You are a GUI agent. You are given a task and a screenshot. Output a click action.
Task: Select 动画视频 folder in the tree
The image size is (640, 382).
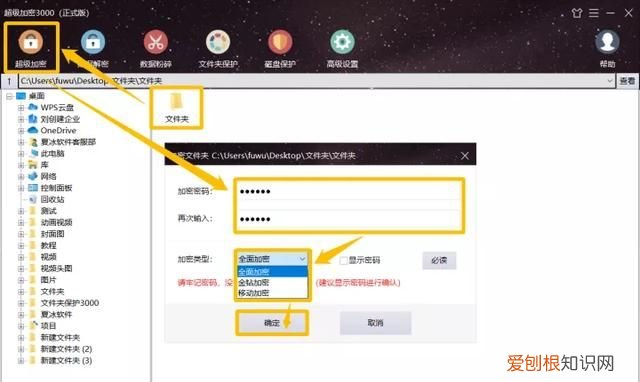pyautogui.click(x=56, y=222)
